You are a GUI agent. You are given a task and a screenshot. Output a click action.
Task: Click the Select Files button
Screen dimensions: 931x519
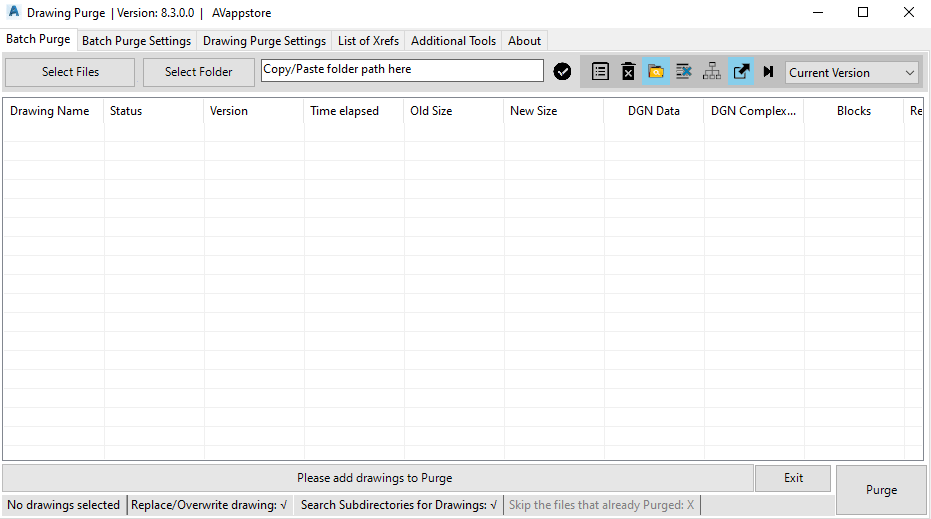point(70,72)
